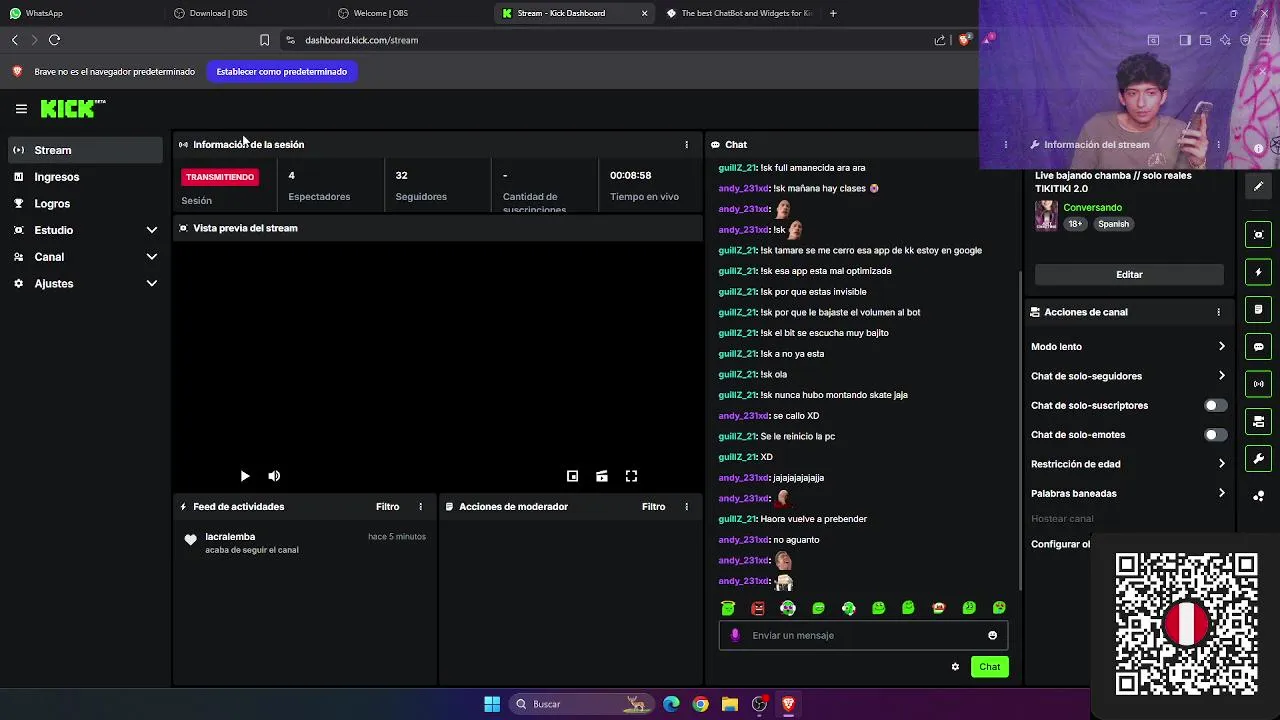Image resolution: width=1280 pixels, height=720 pixels.
Task: Open Palabras baneadas options
Action: pyautogui.click(x=1128, y=493)
